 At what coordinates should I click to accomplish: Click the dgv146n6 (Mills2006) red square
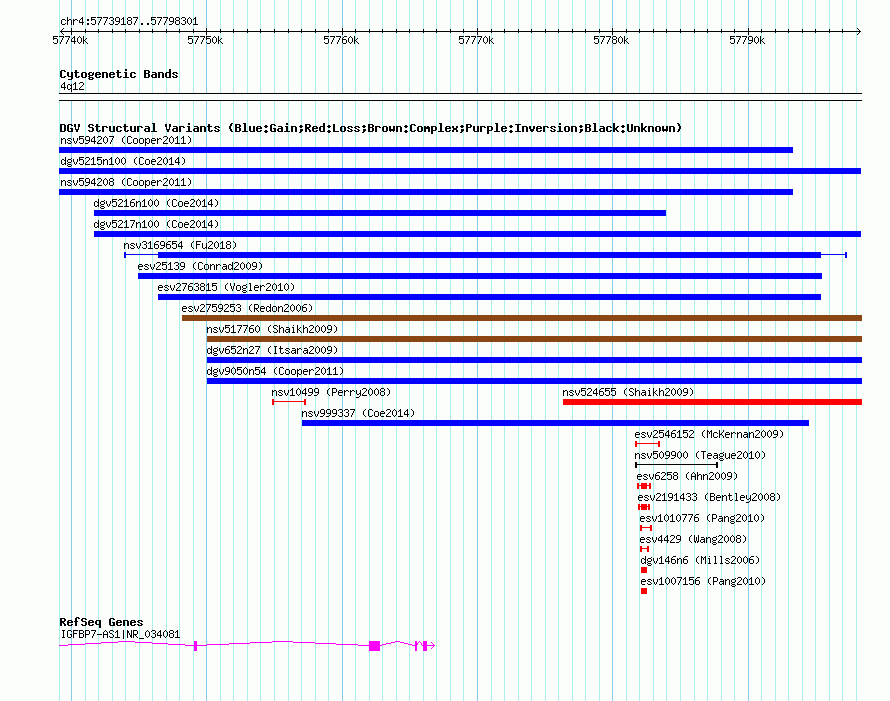click(644, 570)
